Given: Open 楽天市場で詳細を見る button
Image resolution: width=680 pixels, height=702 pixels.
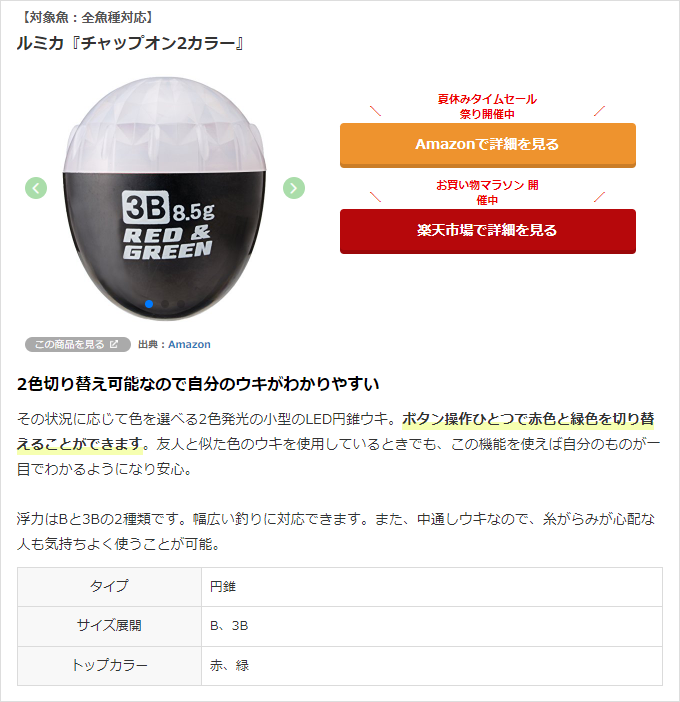Looking at the screenshot, I should pyautogui.click(x=487, y=230).
